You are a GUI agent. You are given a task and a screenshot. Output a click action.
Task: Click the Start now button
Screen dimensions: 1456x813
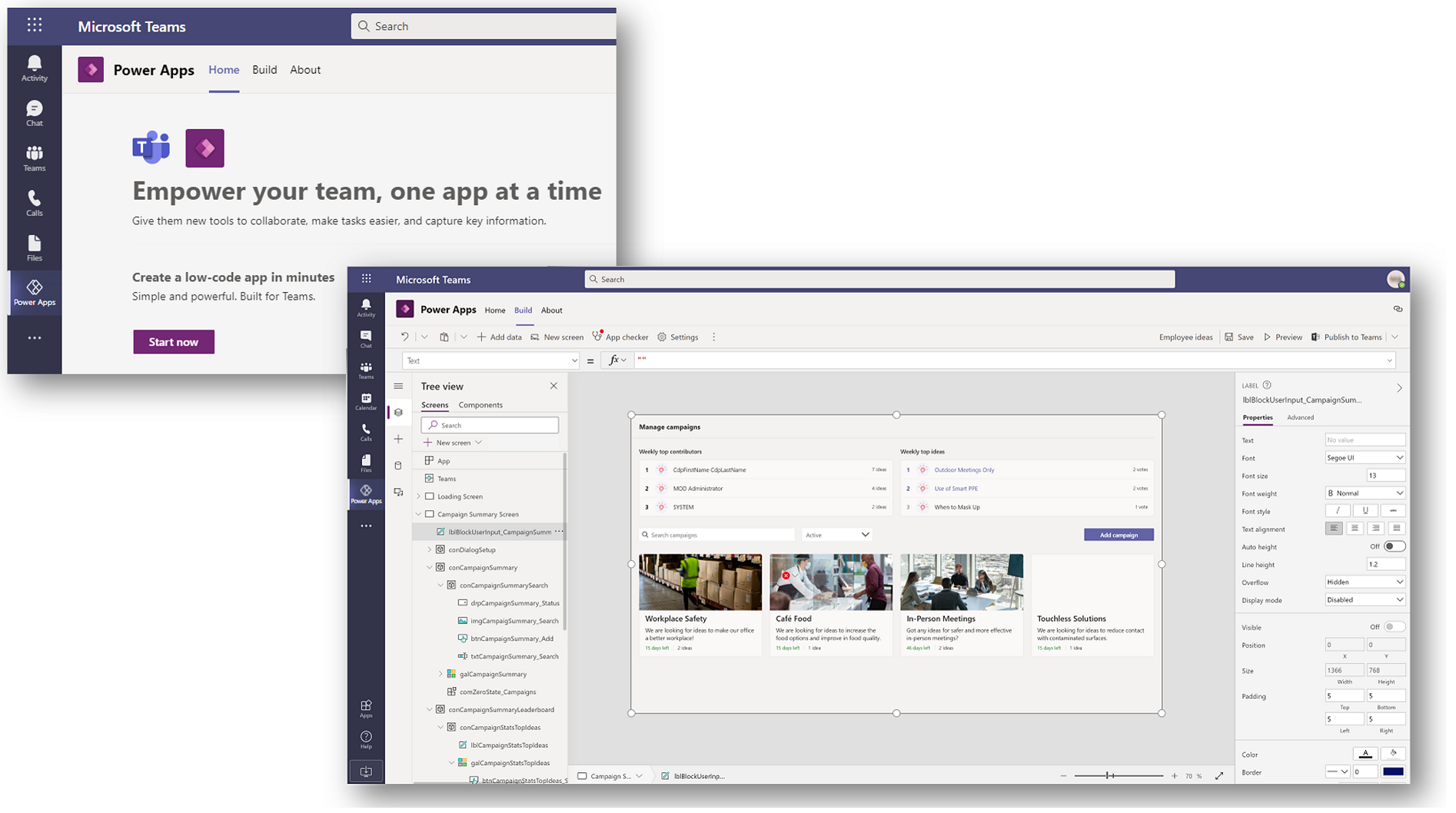[173, 341]
